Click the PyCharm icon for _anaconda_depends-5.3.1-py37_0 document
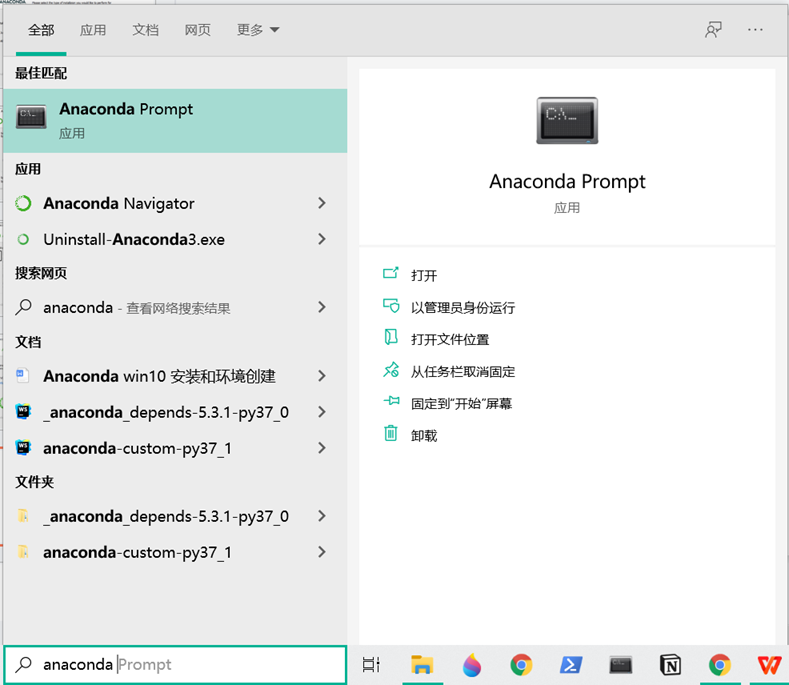Viewport: 789px width, 685px height. tap(23, 412)
